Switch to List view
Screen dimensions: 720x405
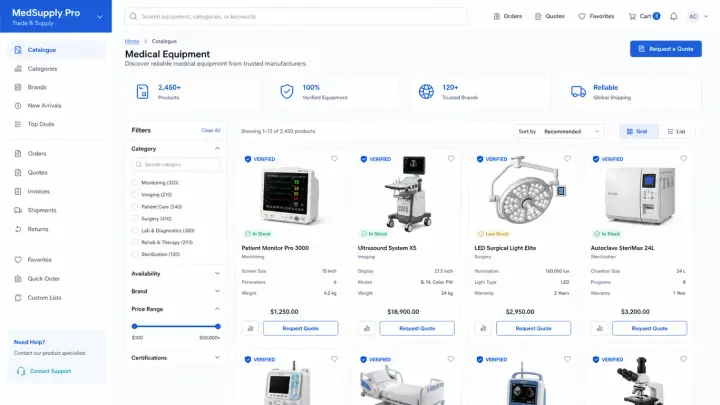pos(676,131)
